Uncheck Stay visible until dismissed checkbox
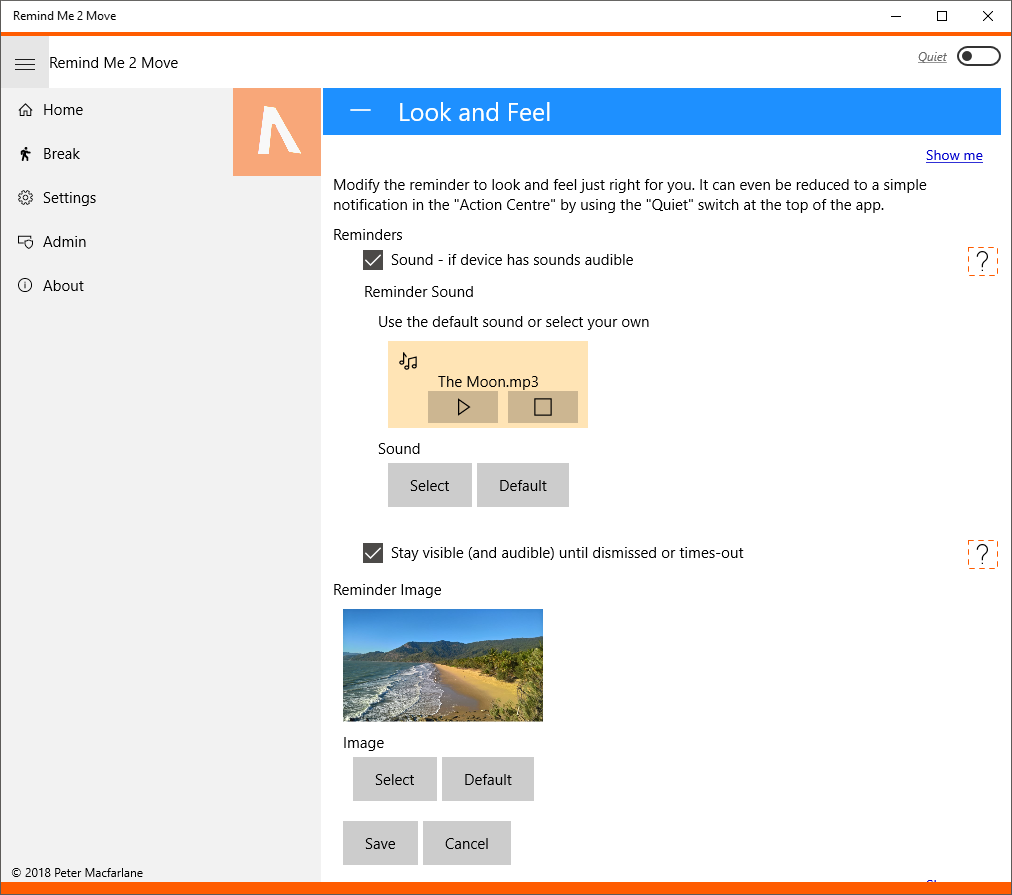Screen dimensions: 1012x895 (373, 553)
